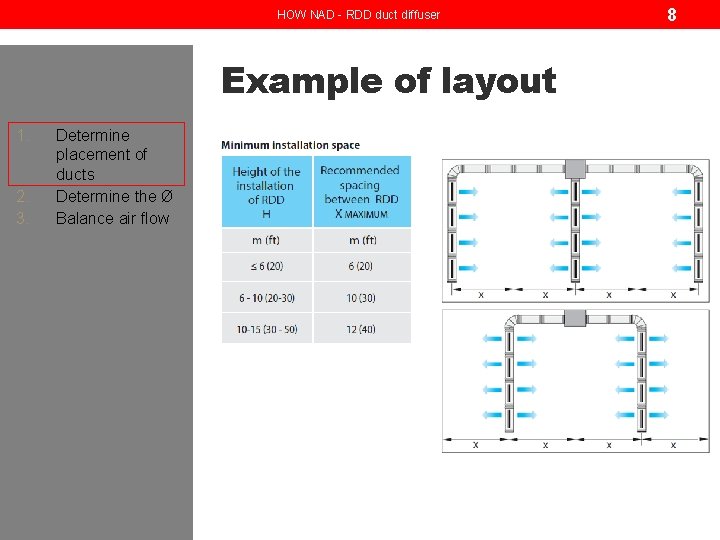This screenshot has width=720, height=540.
Task: Click the header text 'HOW NAD - RDD duct diffuser'
Action: point(359,15)
